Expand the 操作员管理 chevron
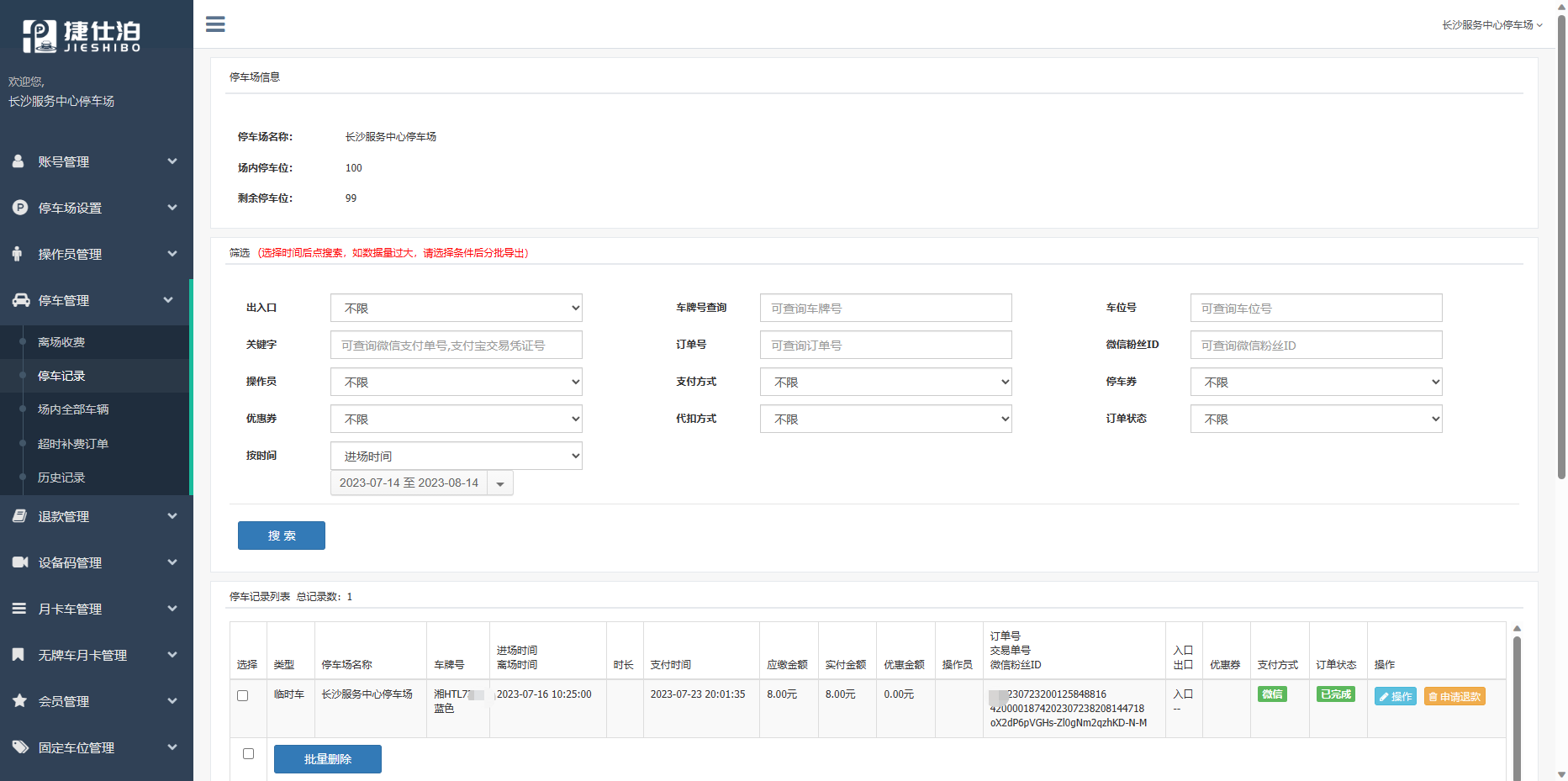Viewport: 1568px width, 781px height. [172, 253]
